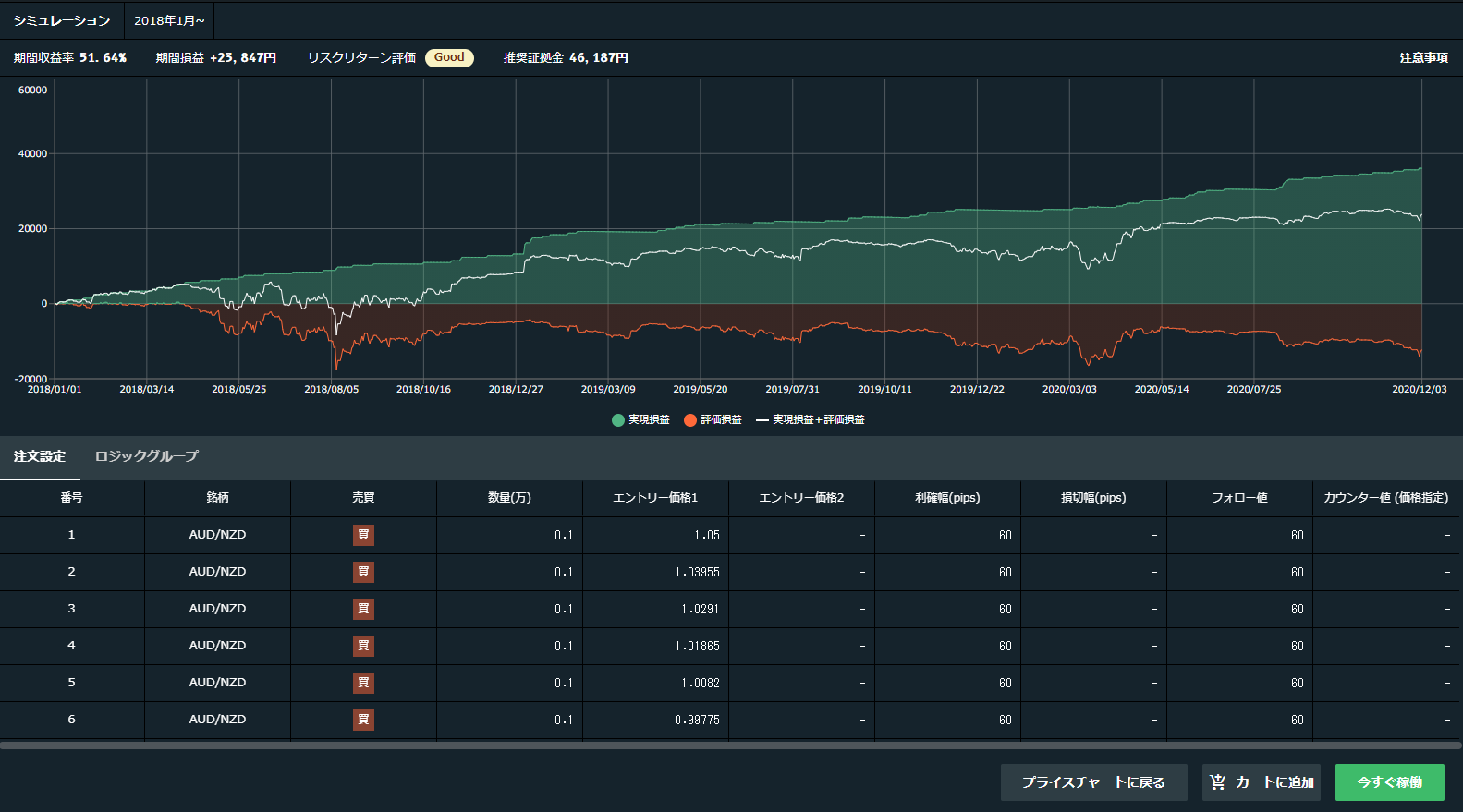Switch to the 注文設定 tab
The width and height of the screenshot is (1463, 812).
tap(40, 456)
